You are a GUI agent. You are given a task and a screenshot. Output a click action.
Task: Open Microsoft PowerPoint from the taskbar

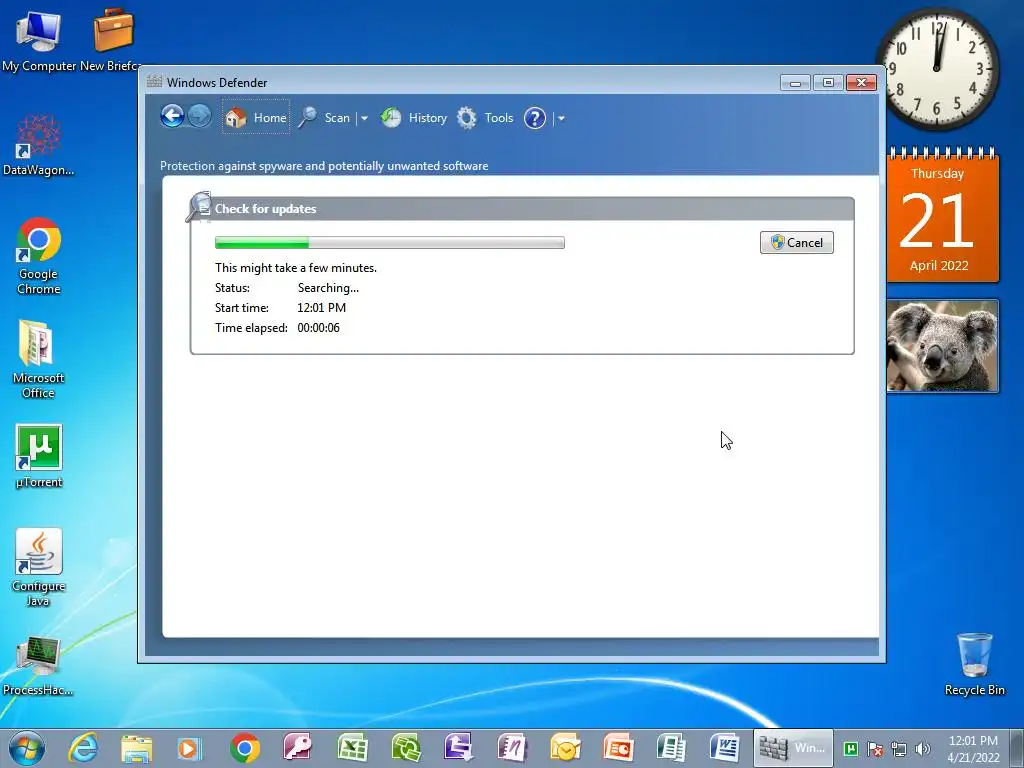(x=618, y=748)
